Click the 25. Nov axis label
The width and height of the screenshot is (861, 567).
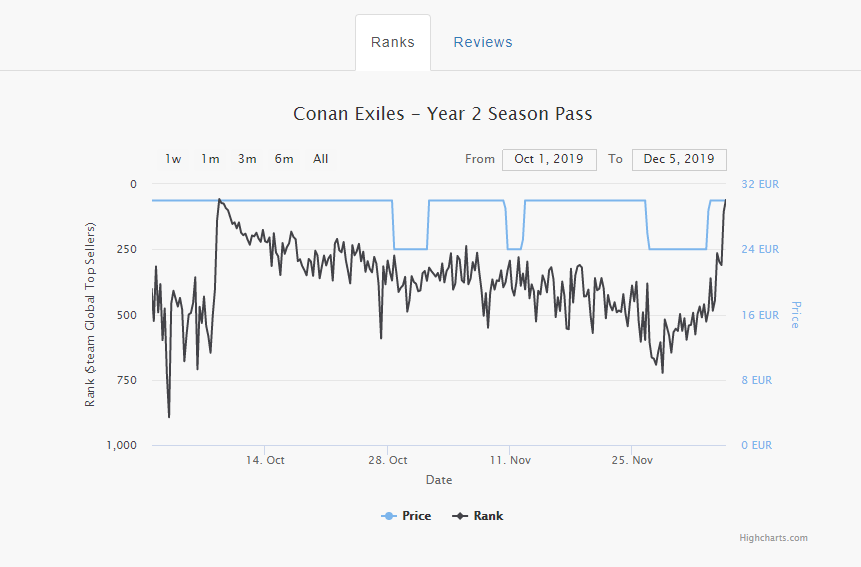(632, 461)
